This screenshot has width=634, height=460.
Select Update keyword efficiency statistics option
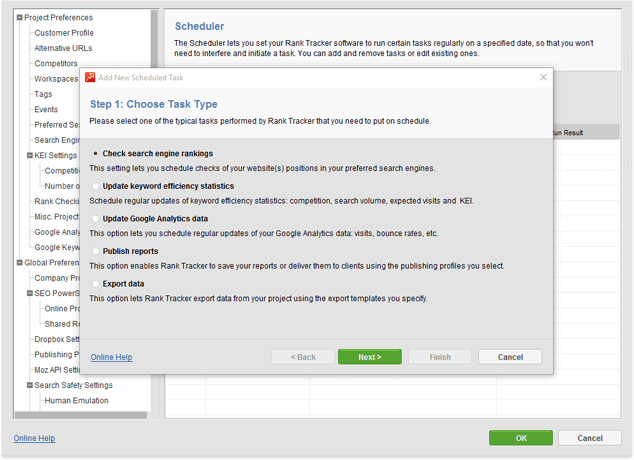[95, 186]
